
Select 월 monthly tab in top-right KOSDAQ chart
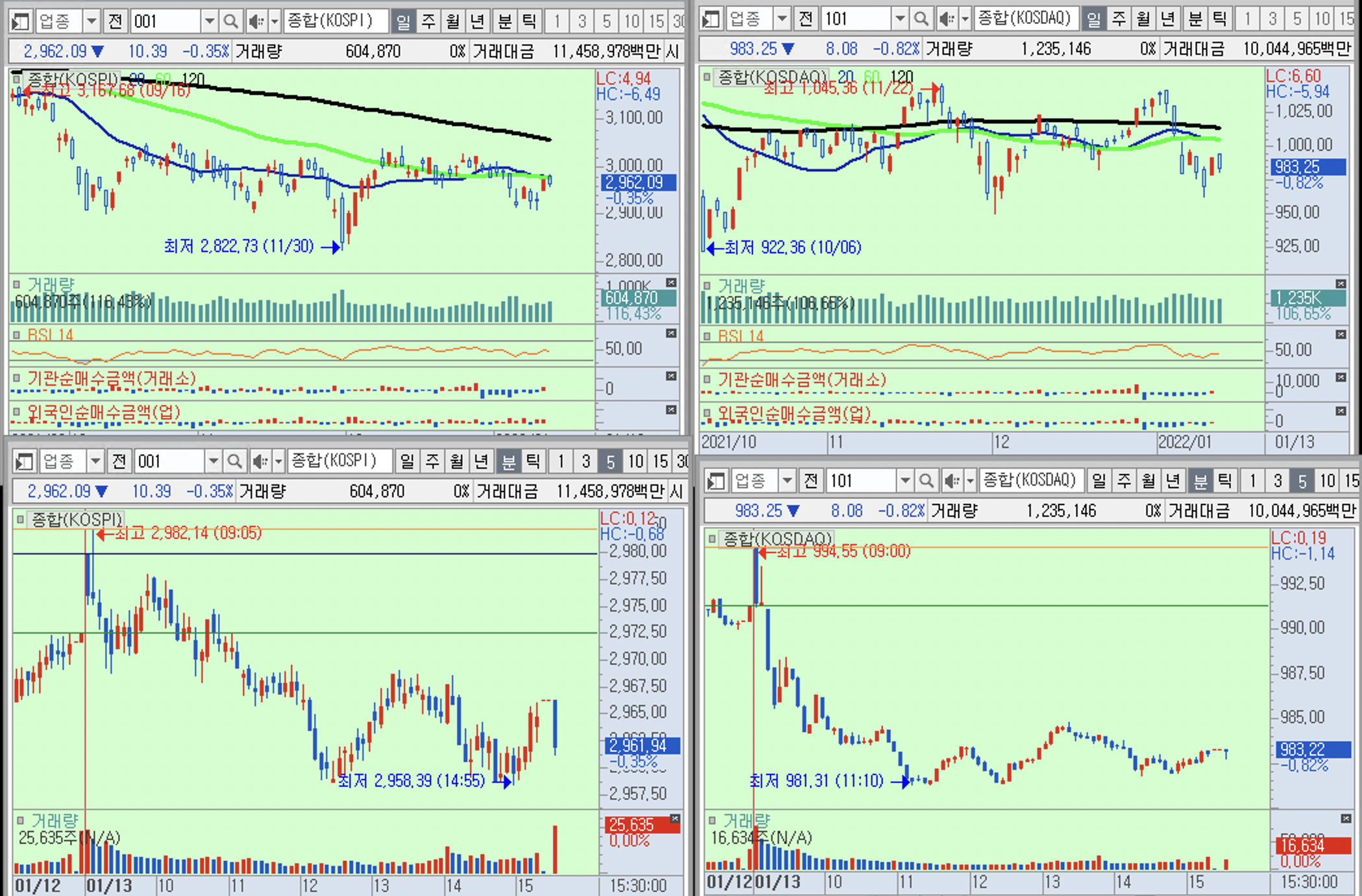click(x=1143, y=19)
